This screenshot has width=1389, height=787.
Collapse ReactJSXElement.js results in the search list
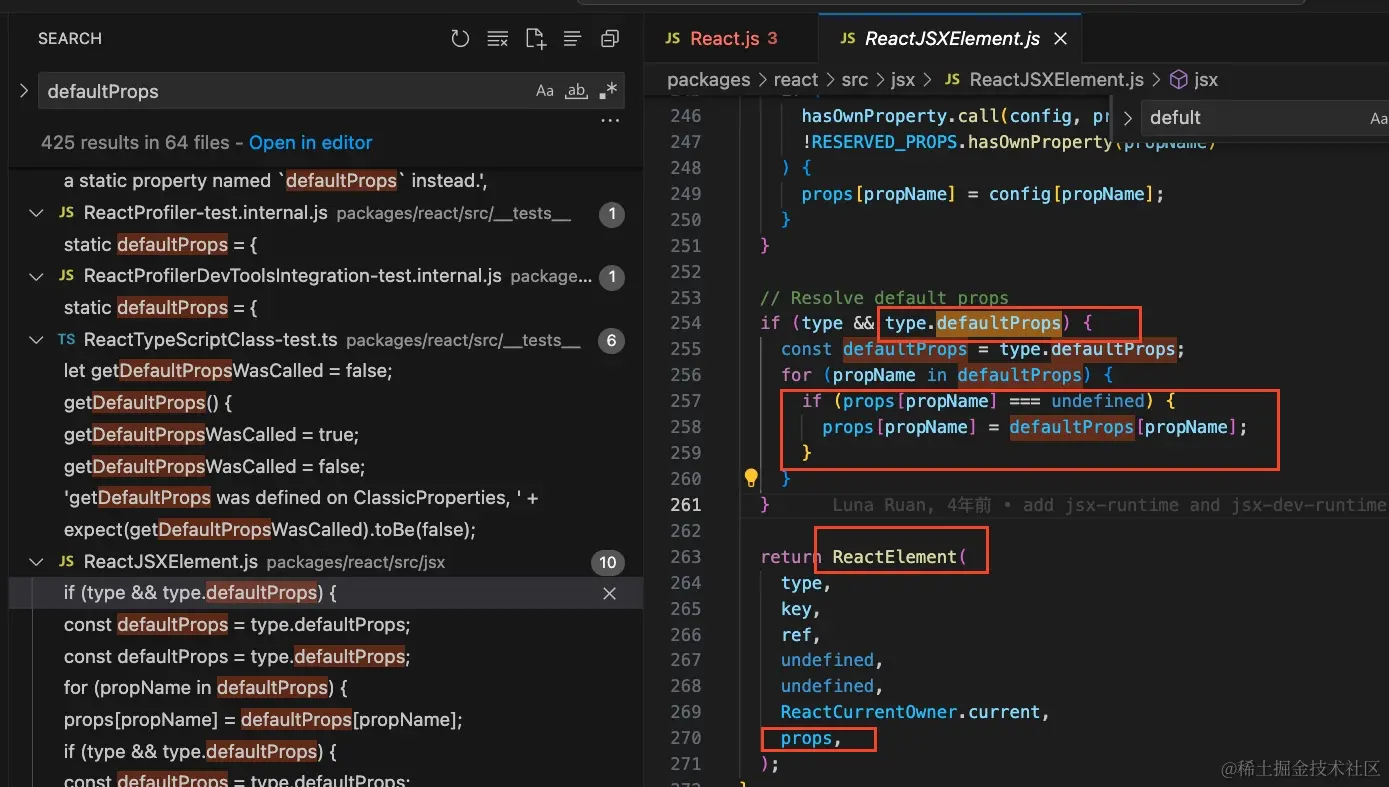(36, 562)
